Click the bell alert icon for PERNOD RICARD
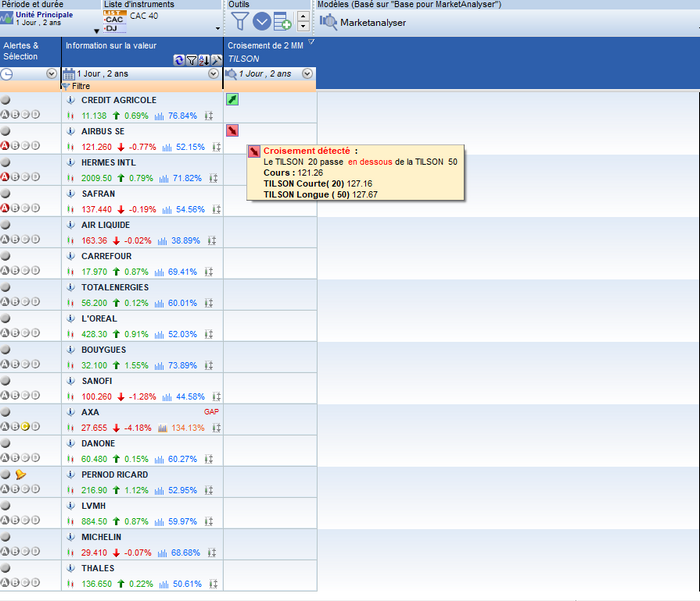The height and width of the screenshot is (601, 700). coord(21,474)
